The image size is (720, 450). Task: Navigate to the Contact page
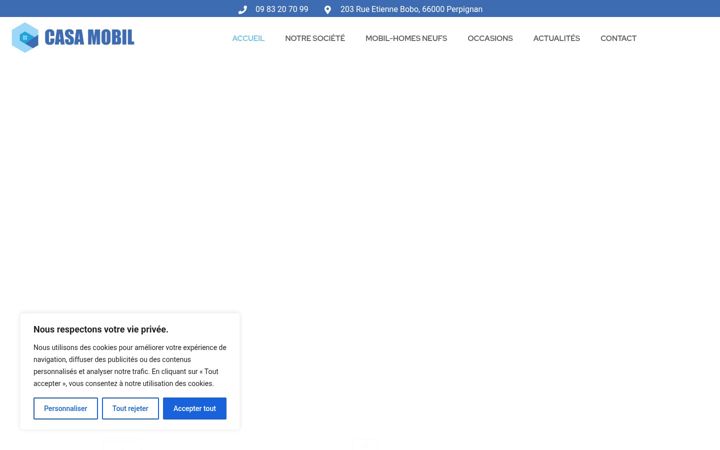[619, 38]
